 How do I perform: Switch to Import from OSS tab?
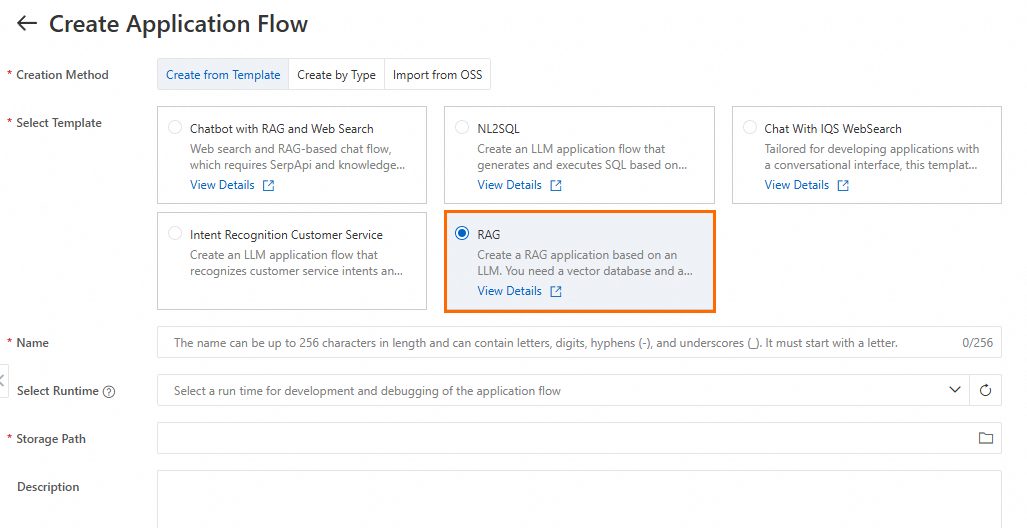coord(437,75)
